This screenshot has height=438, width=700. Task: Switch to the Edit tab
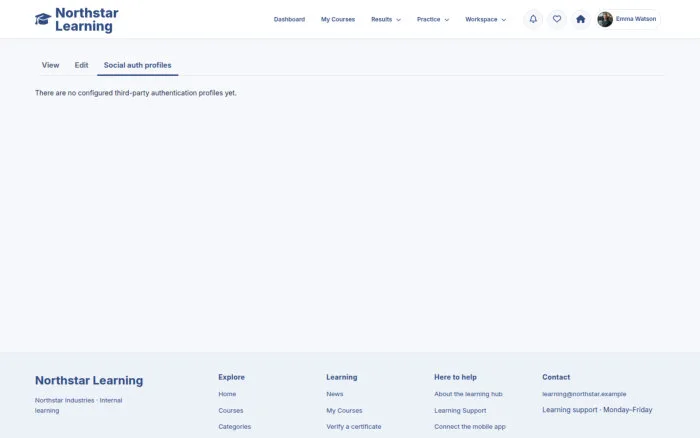click(x=81, y=65)
